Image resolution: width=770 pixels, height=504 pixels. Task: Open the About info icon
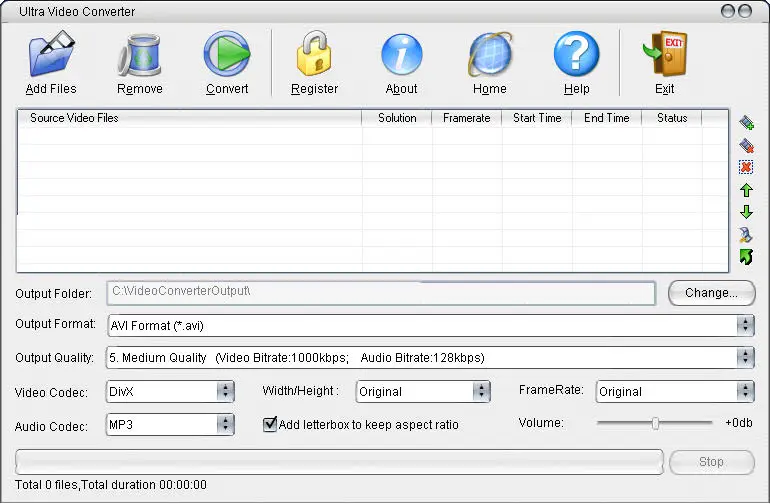click(x=402, y=54)
